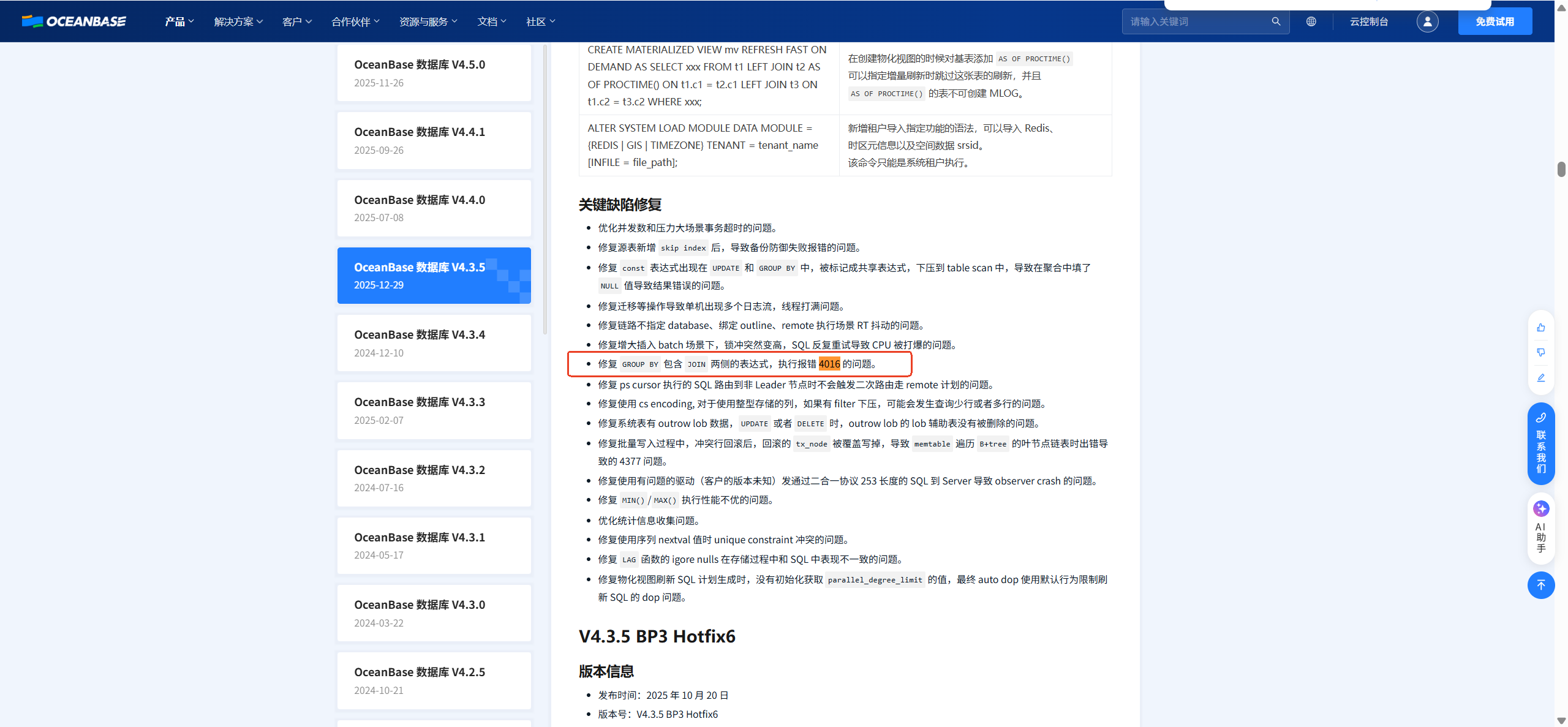Screen dimensions: 1568x727
Task: Open the user account avatar
Action: point(1427,21)
